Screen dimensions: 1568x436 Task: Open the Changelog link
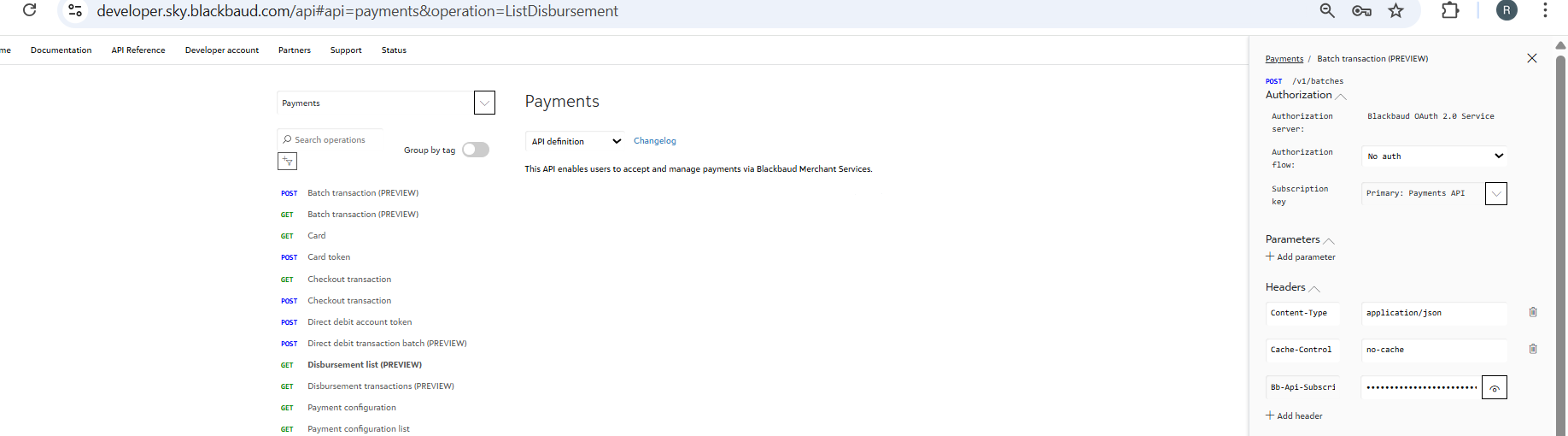[x=655, y=141]
